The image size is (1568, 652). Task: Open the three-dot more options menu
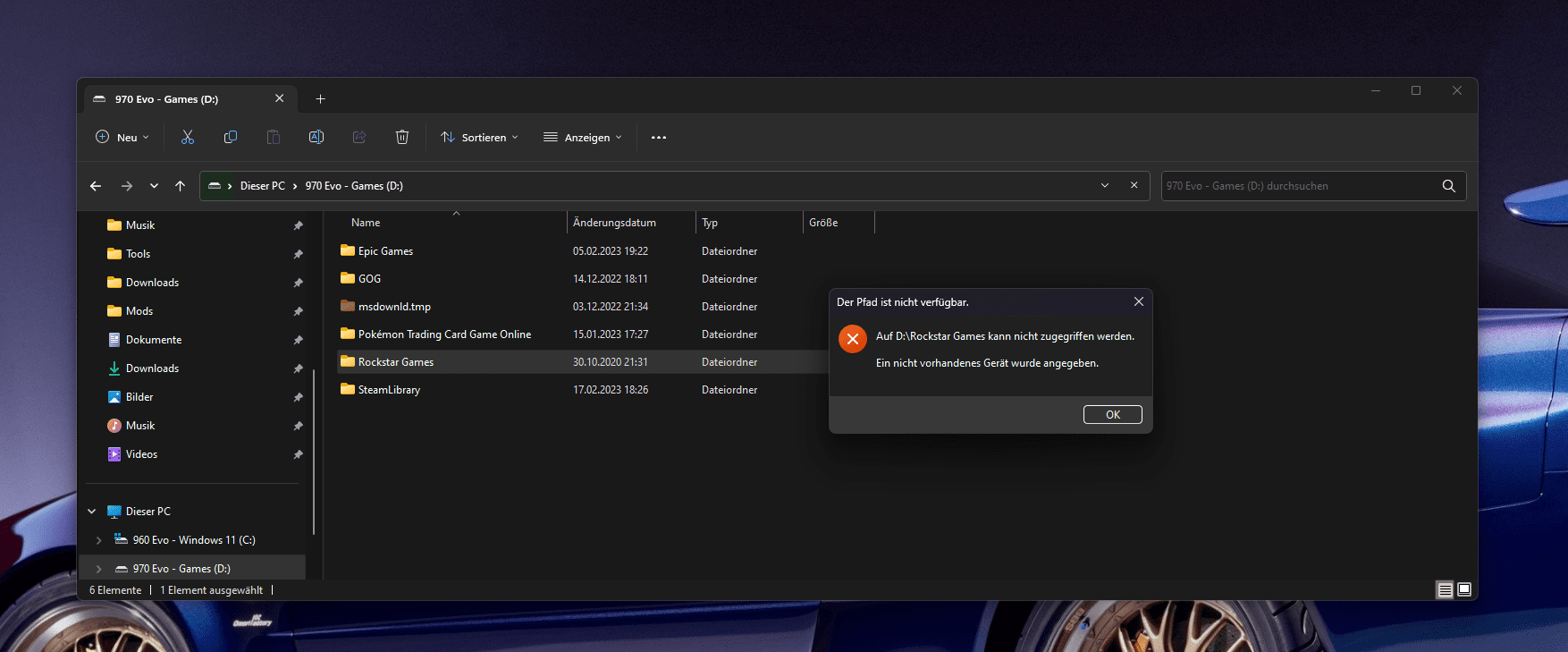(659, 138)
